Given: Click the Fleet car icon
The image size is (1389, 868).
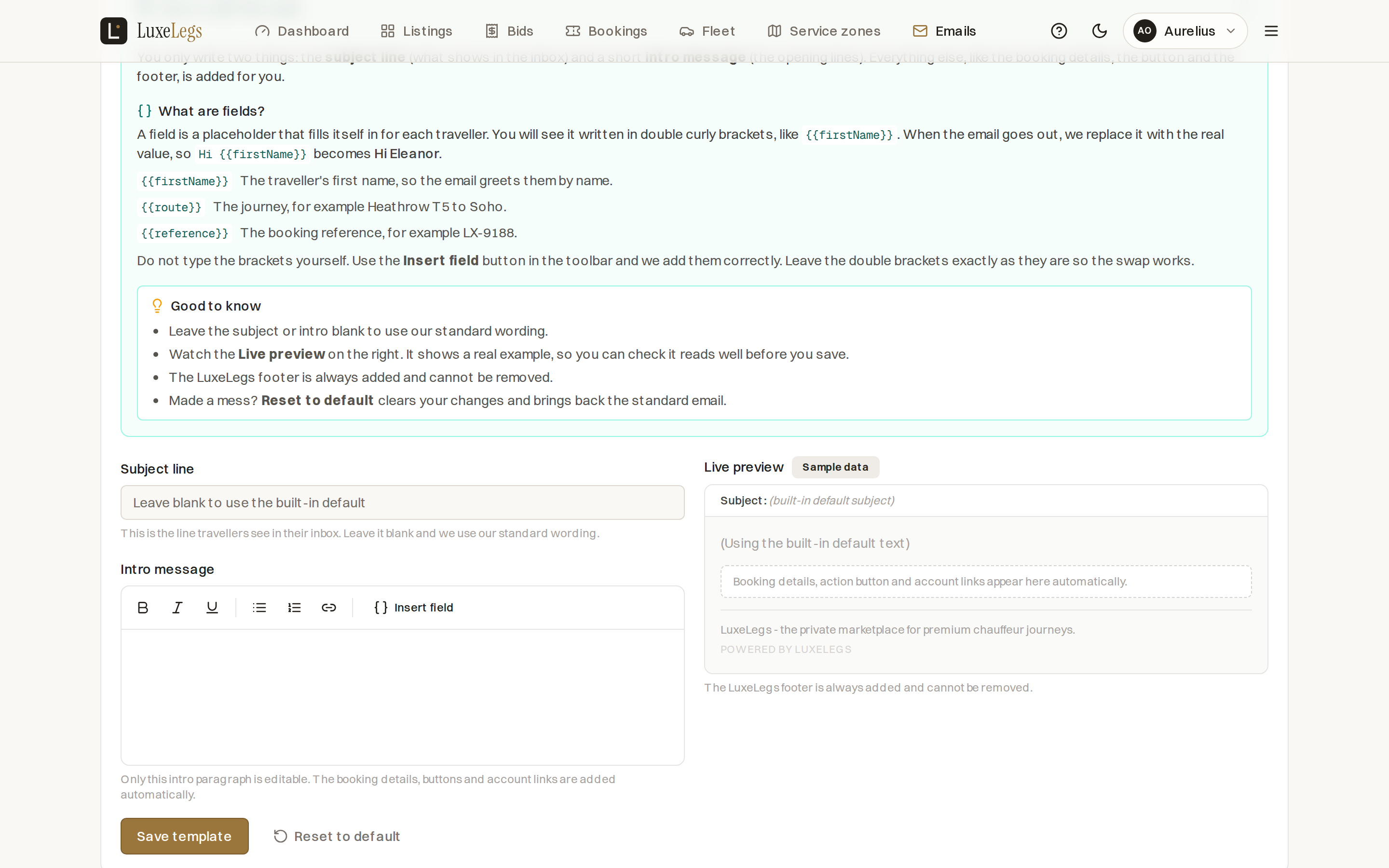Looking at the screenshot, I should (x=686, y=31).
